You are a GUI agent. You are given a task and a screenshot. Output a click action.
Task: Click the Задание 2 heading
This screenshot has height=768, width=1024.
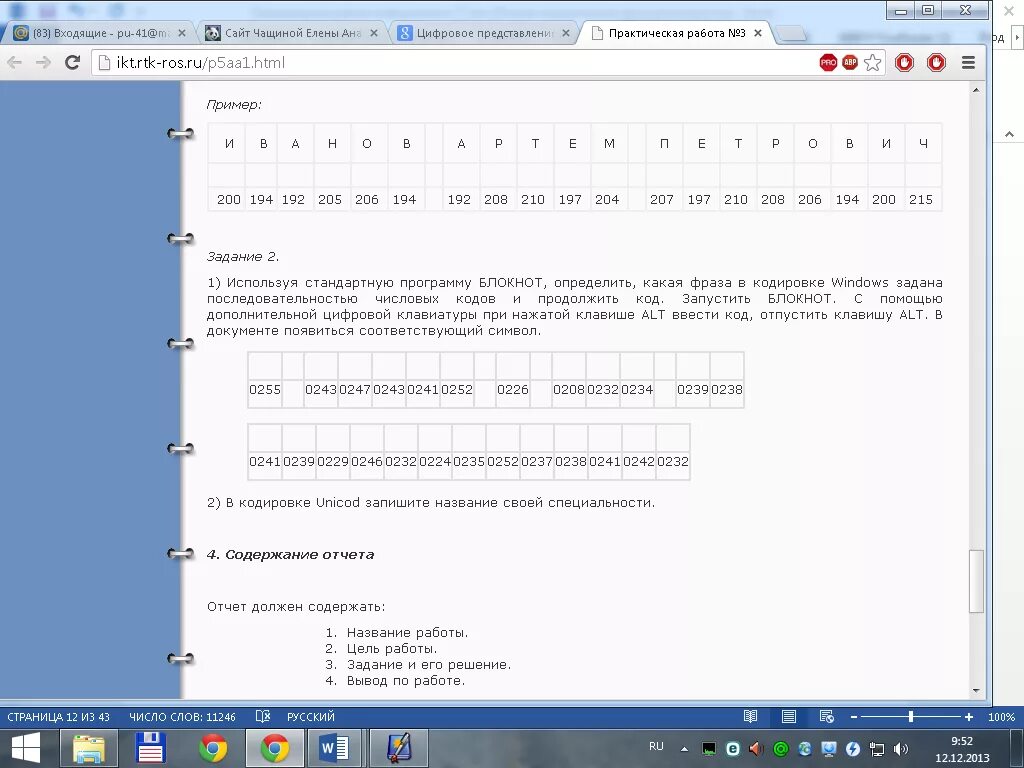[242, 256]
